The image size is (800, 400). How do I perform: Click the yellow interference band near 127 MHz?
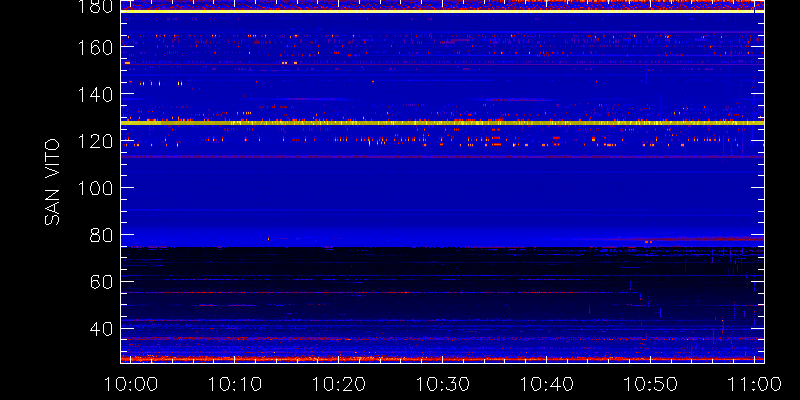coord(442,123)
